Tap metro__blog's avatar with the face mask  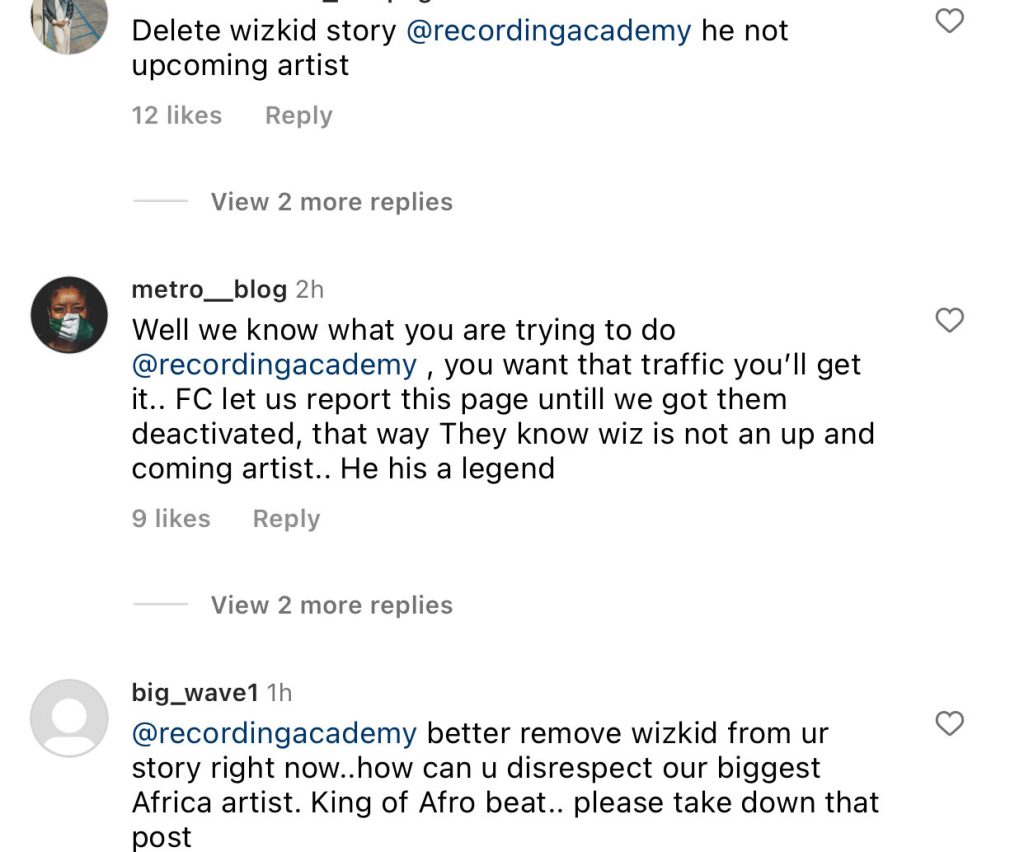(69, 313)
